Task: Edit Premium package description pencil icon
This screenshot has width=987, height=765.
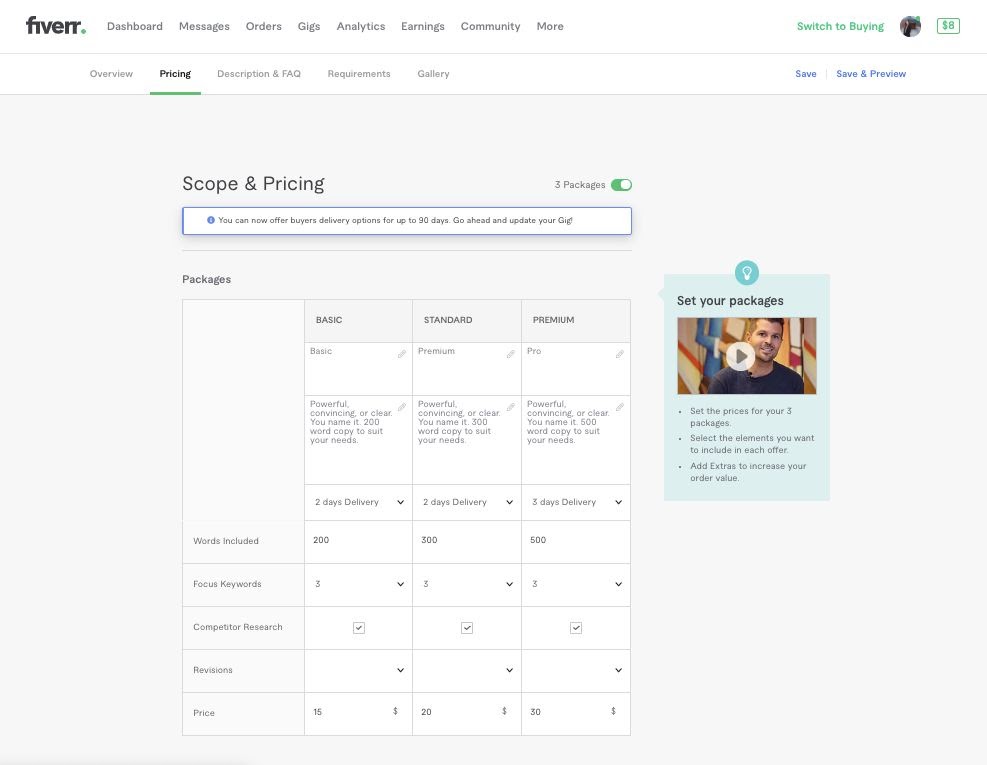Action: [x=619, y=407]
